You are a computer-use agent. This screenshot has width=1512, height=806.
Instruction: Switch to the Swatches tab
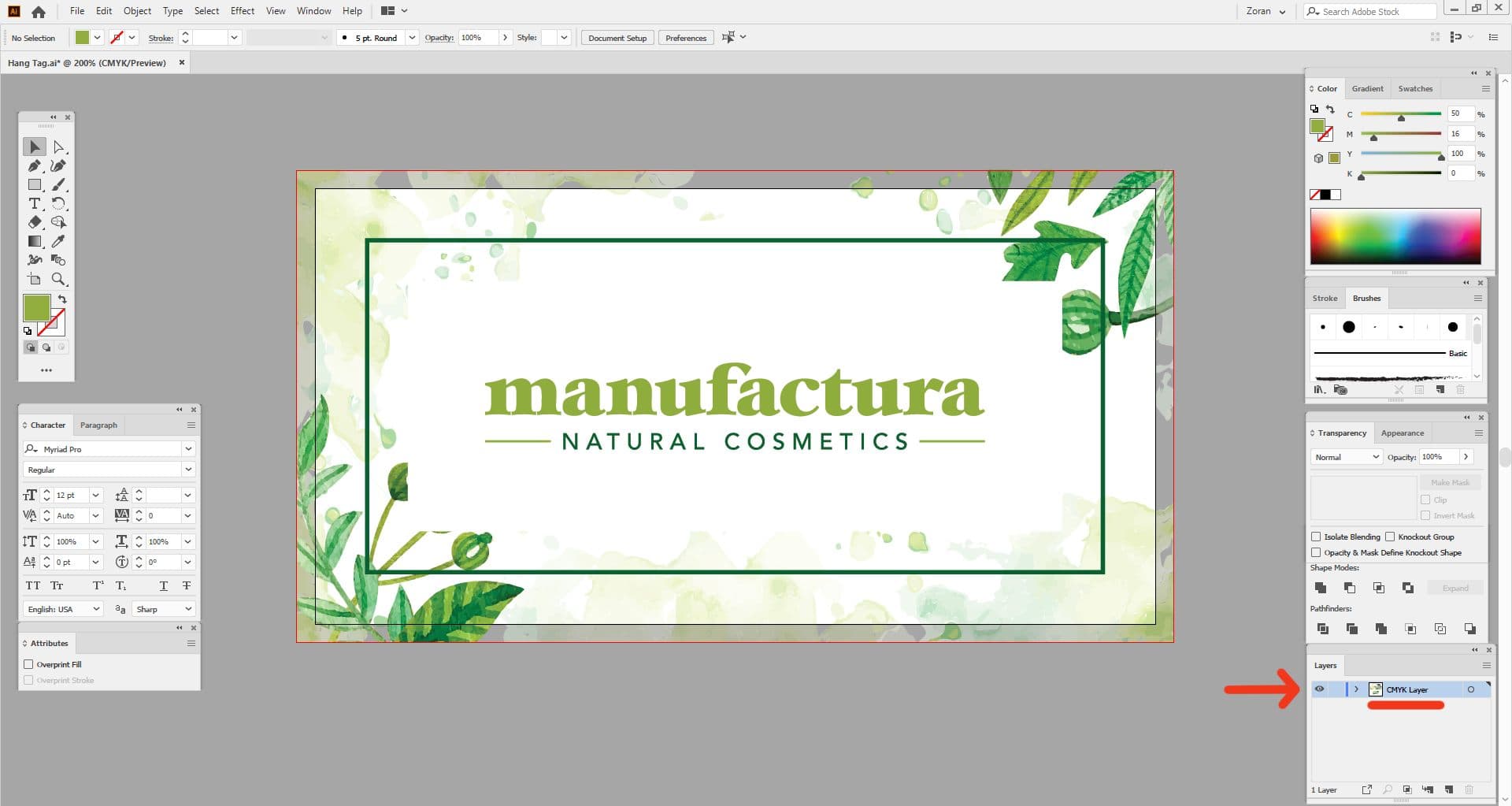(1415, 88)
